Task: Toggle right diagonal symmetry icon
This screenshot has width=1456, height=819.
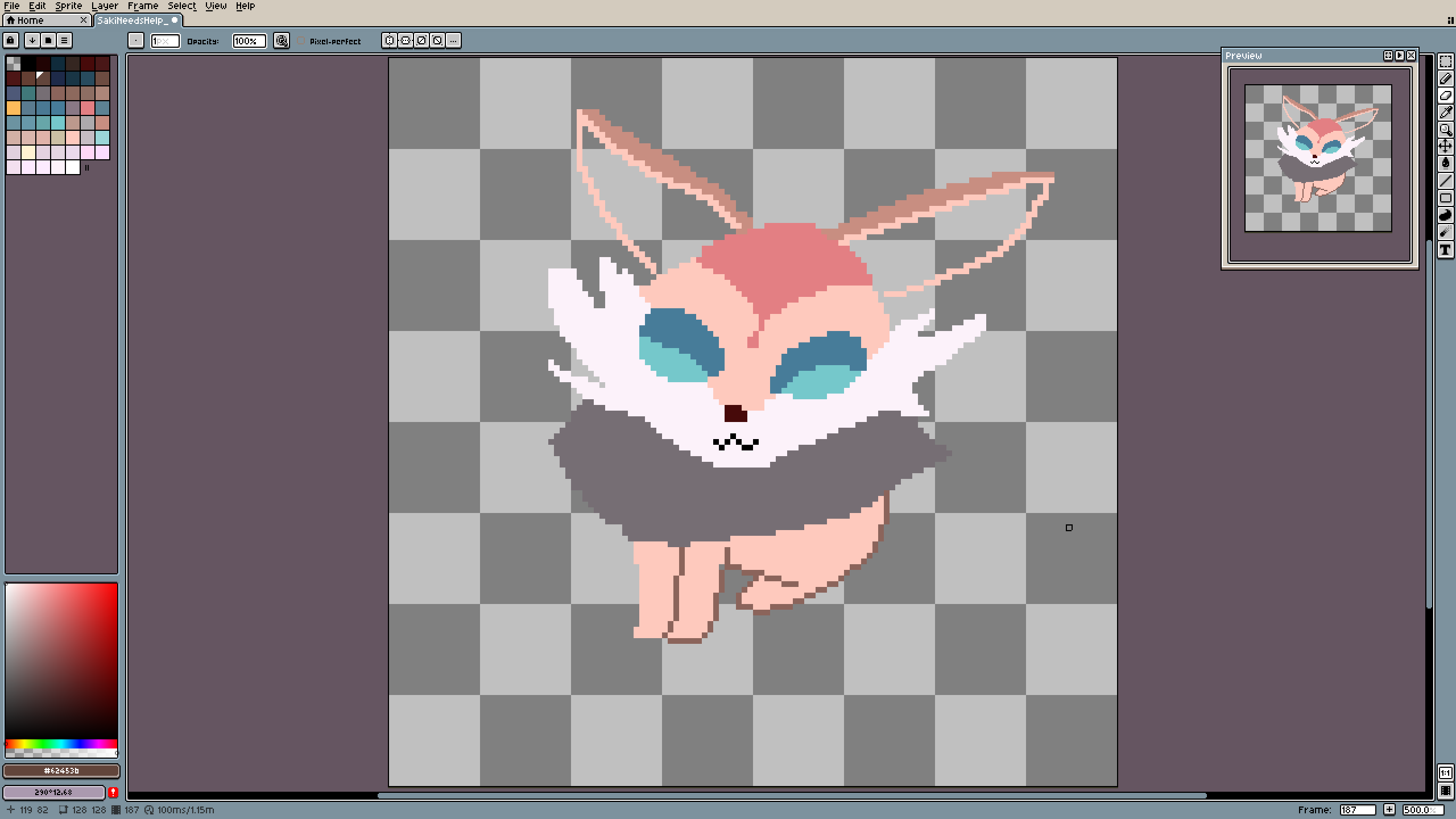Action: [x=421, y=40]
